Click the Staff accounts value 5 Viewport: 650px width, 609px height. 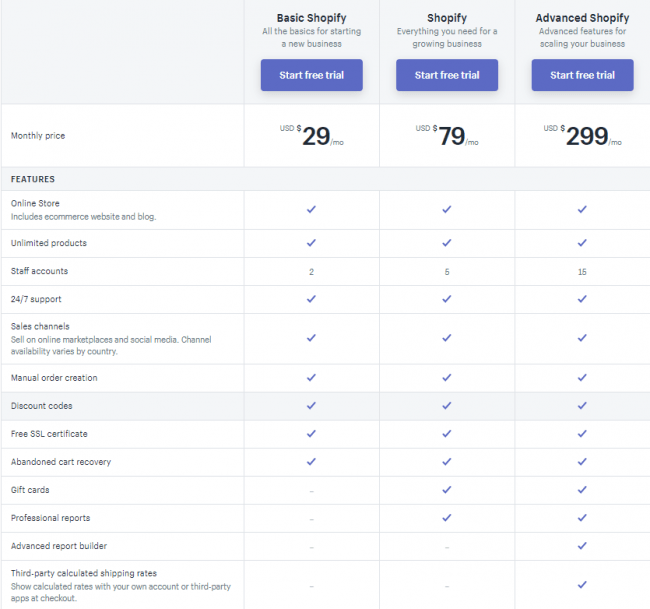[447, 272]
